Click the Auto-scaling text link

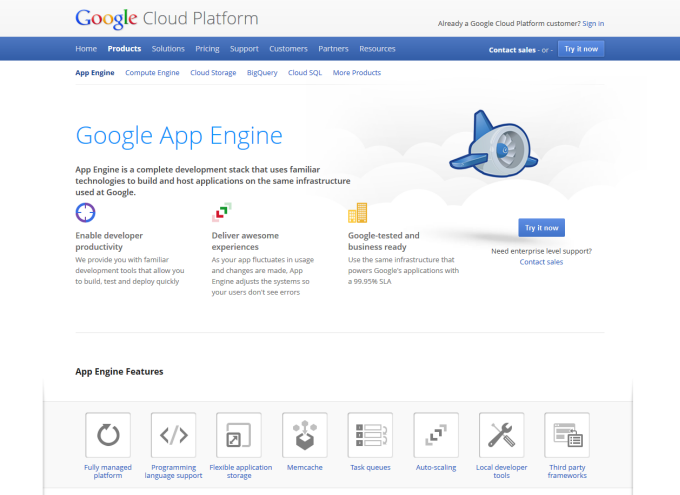436,467
